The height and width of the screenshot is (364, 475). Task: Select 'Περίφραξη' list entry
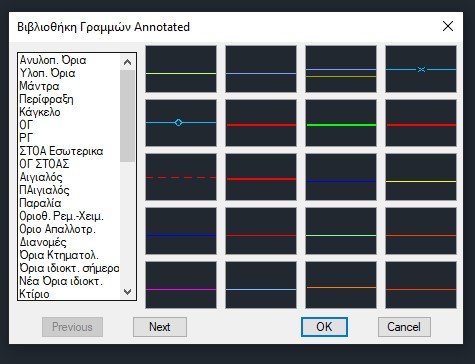(46, 99)
